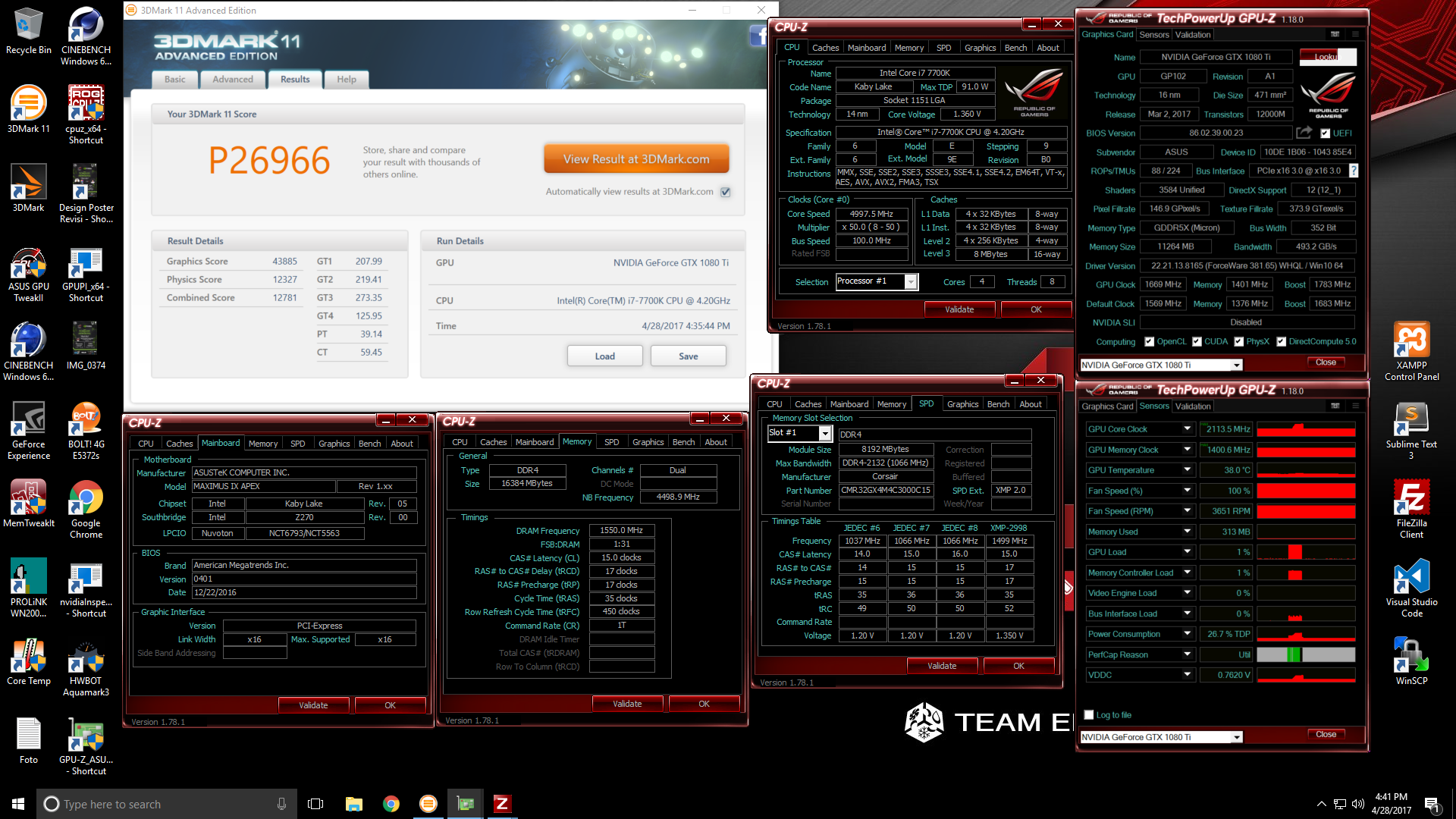This screenshot has height=819, width=1456.
Task: Click OK in the CPU-Z Mainboard window
Action: [x=390, y=705]
